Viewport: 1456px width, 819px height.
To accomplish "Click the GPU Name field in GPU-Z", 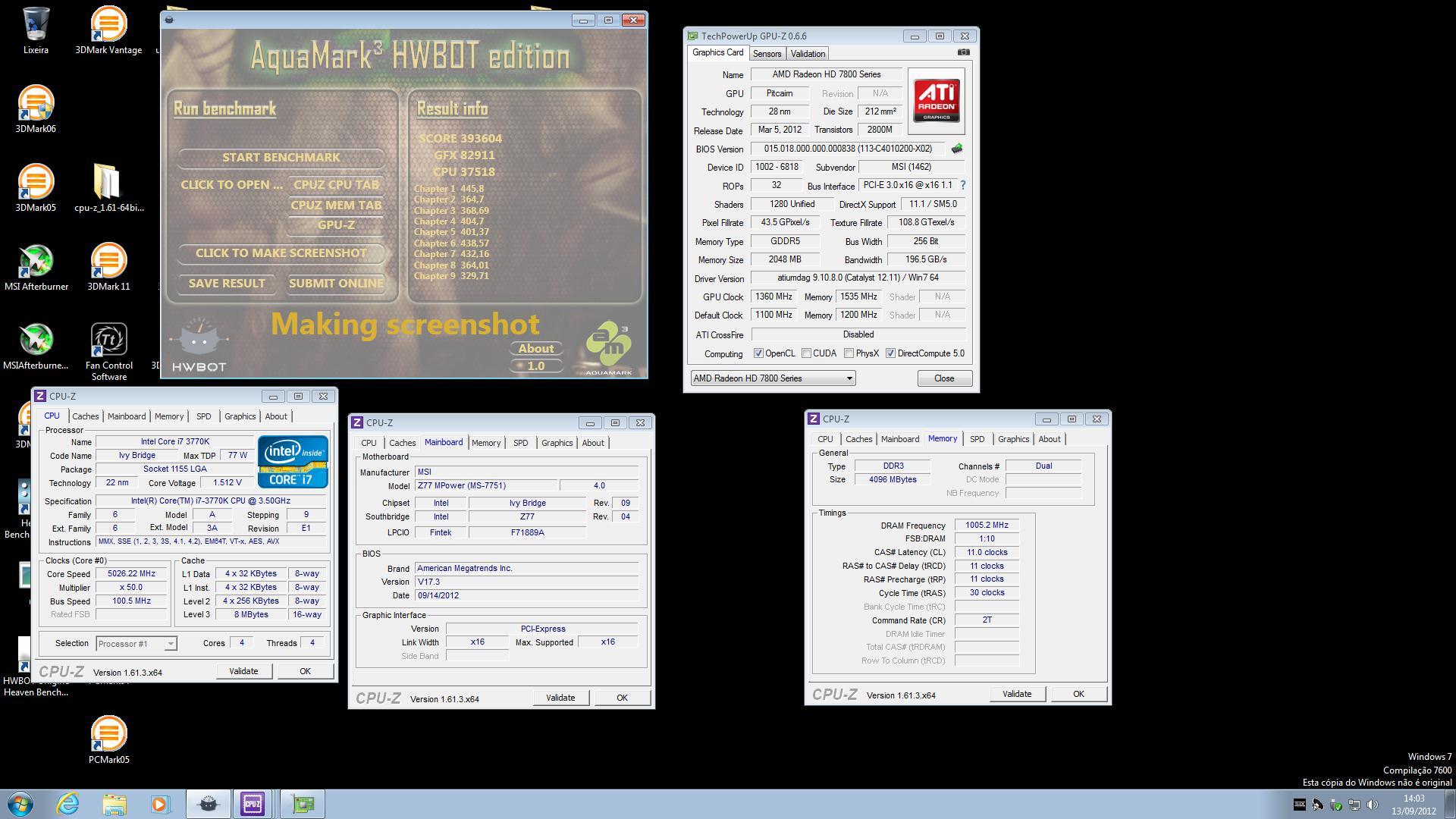I will coord(827,74).
